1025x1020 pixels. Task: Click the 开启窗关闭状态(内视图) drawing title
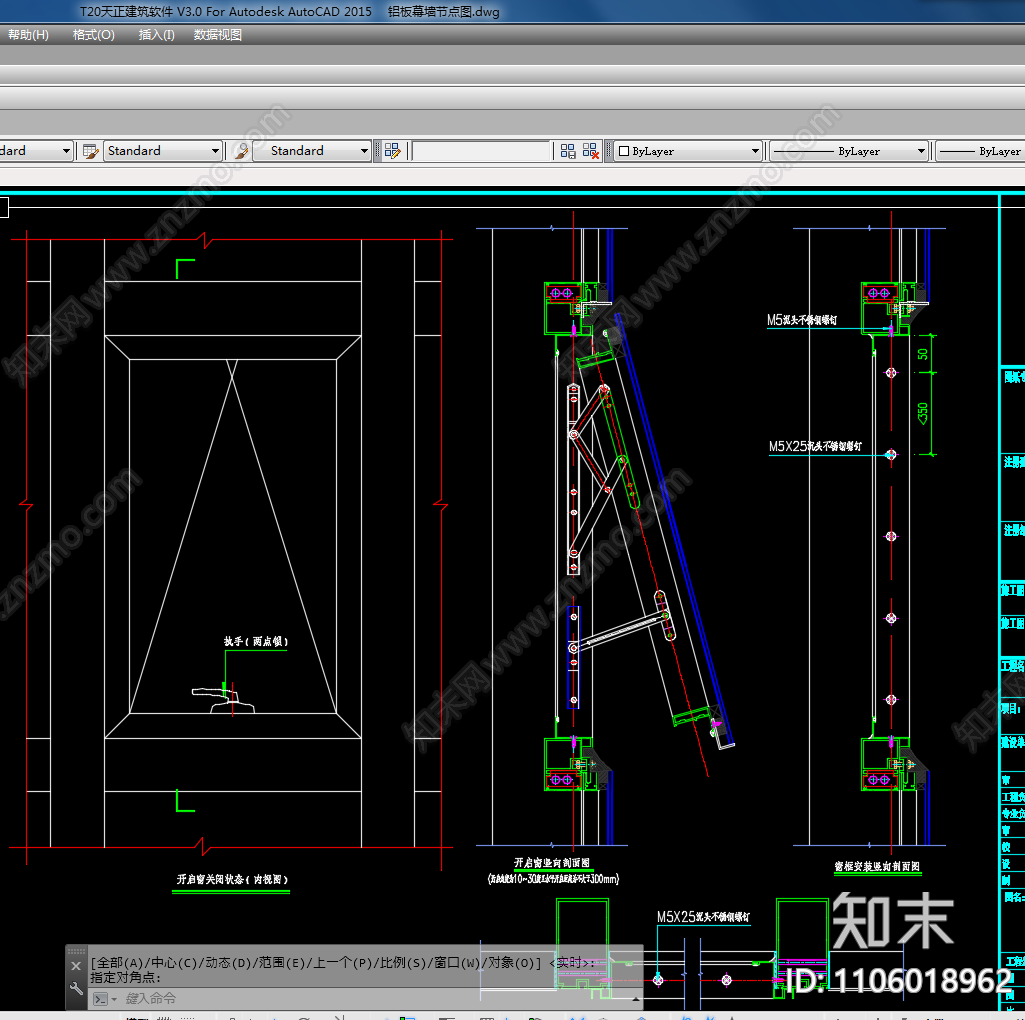tap(232, 879)
